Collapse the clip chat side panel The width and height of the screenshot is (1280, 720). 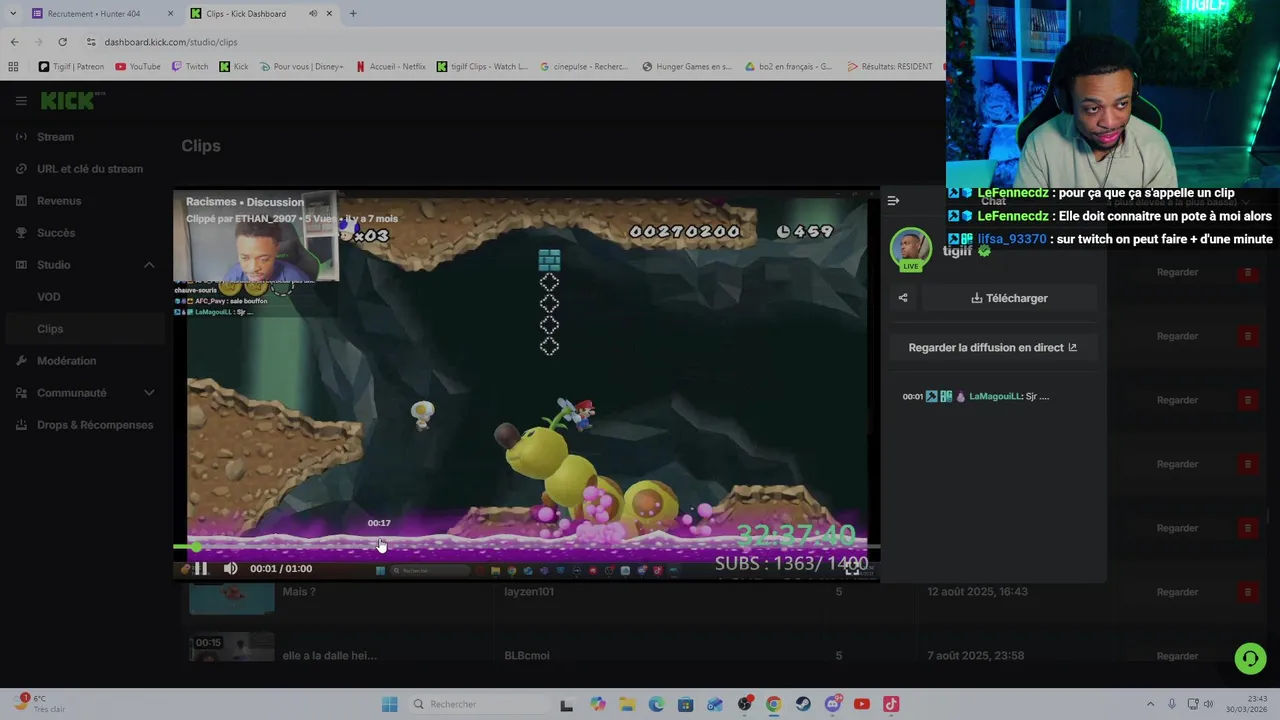(x=893, y=201)
